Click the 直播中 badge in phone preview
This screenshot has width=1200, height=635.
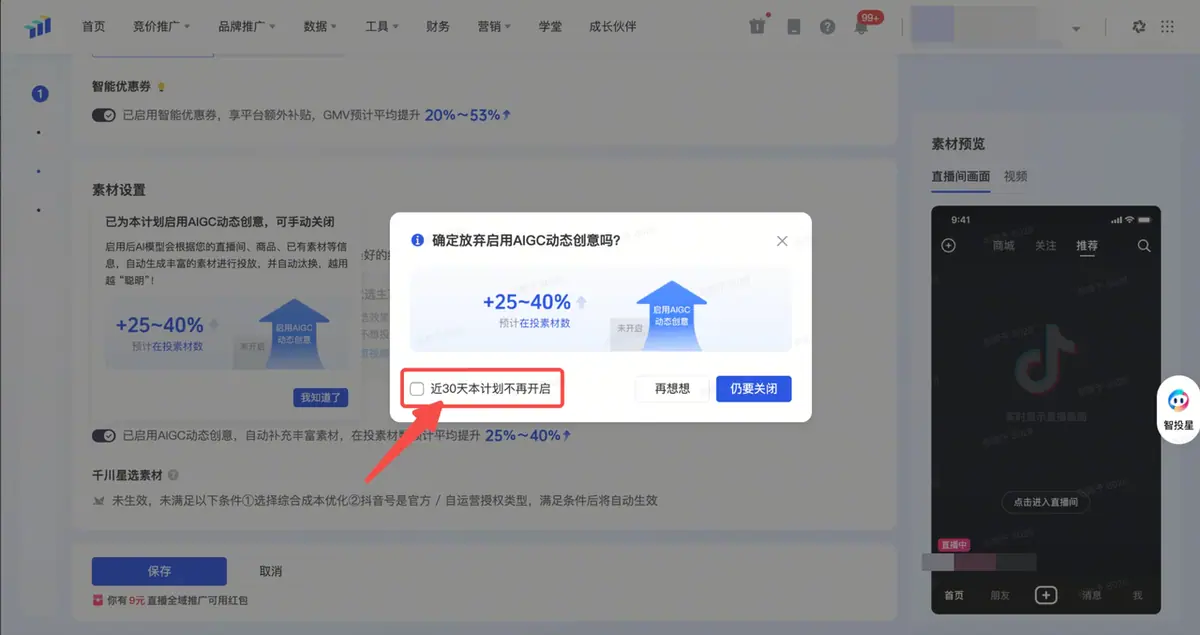[954, 545]
